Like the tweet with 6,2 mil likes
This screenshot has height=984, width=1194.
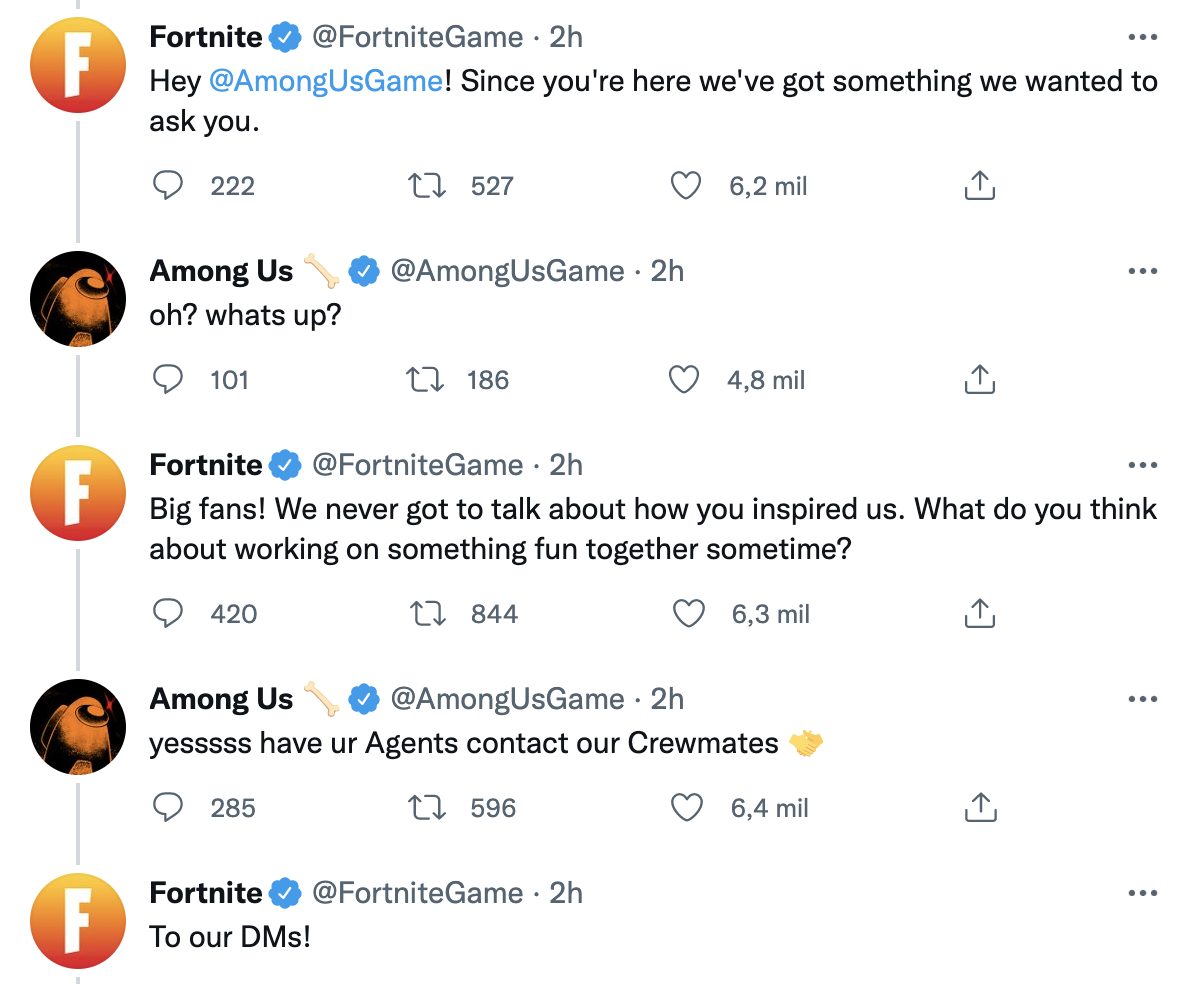coord(685,186)
